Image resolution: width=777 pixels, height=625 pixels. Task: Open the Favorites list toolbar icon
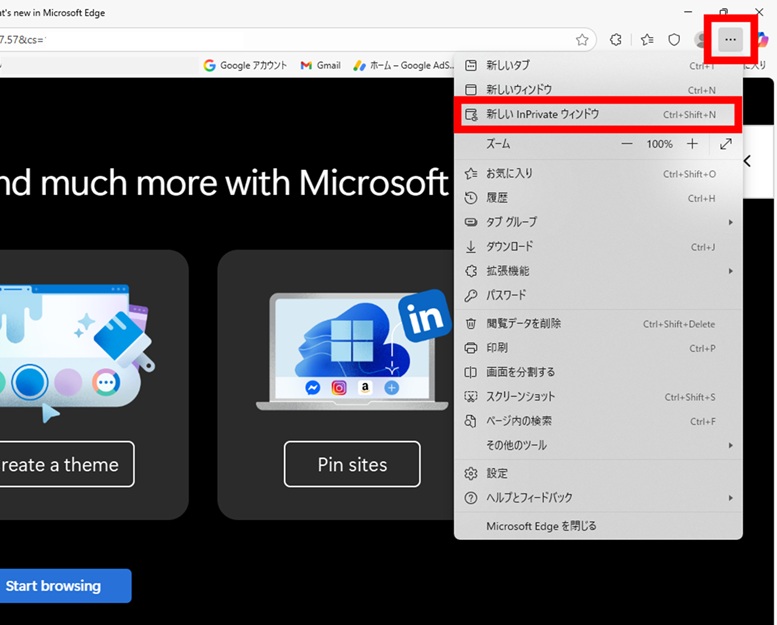coord(647,40)
